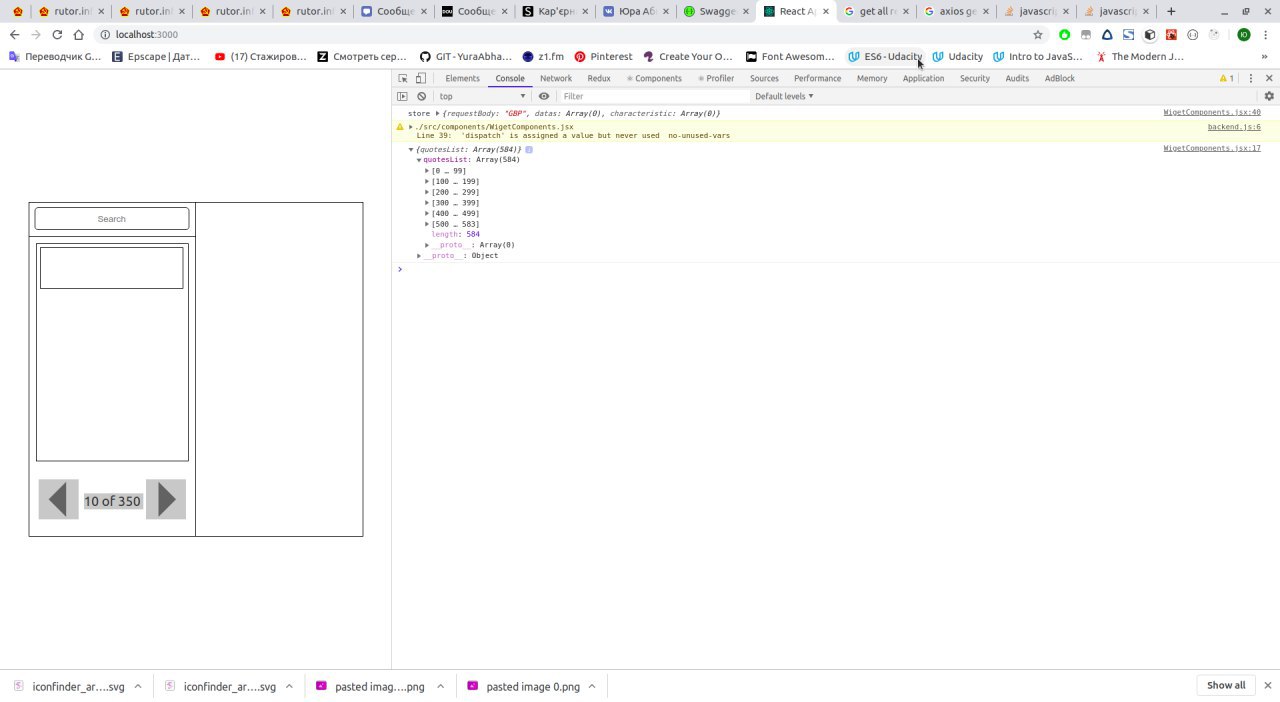Image resolution: width=1280 pixels, height=702 pixels.
Task: Expand the WigetComponents.jsx warning message
Action: pos(411,127)
